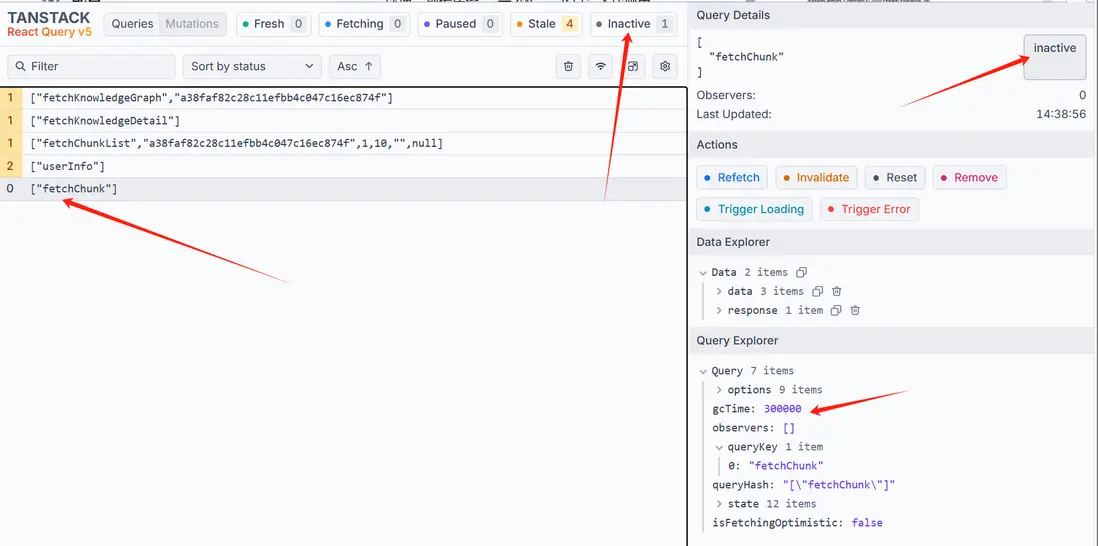This screenshot has height=546, width=1098.
Task: Click the query Filter search field
Action: (x=92, y=66)
